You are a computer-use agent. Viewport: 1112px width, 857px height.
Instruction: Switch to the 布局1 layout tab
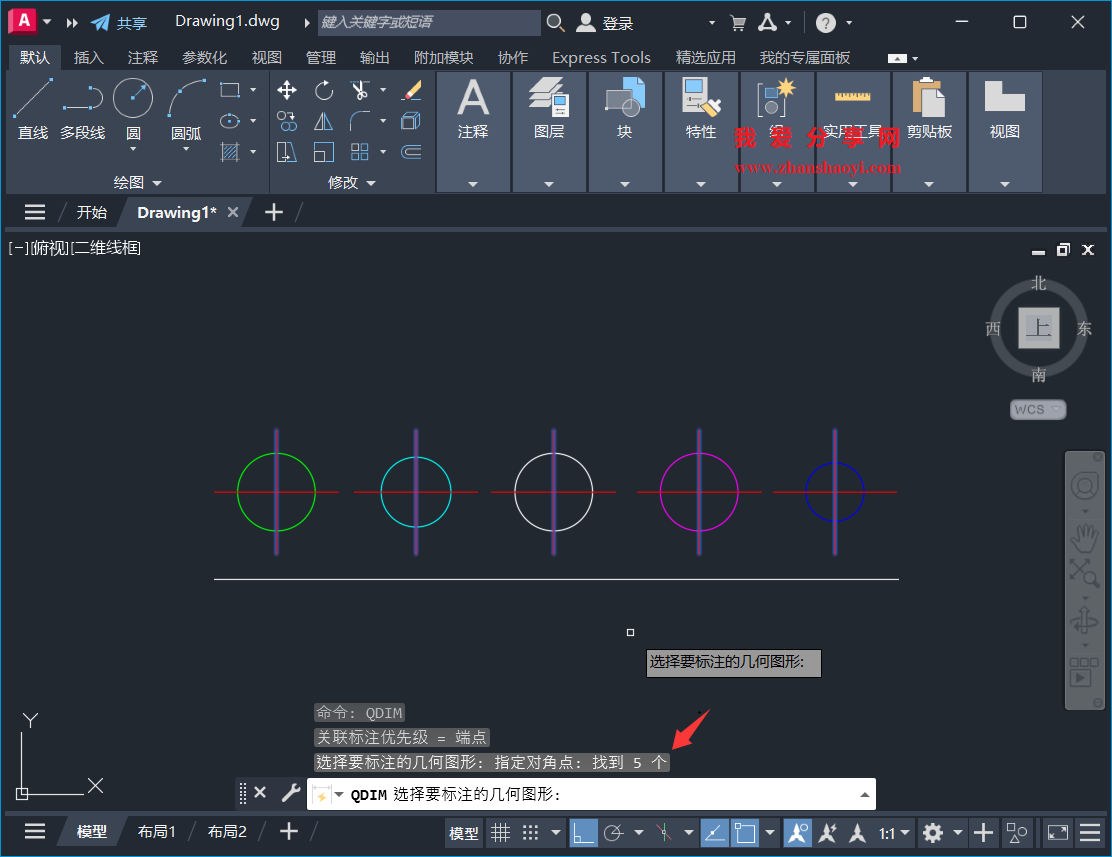[x=157, y=831]
